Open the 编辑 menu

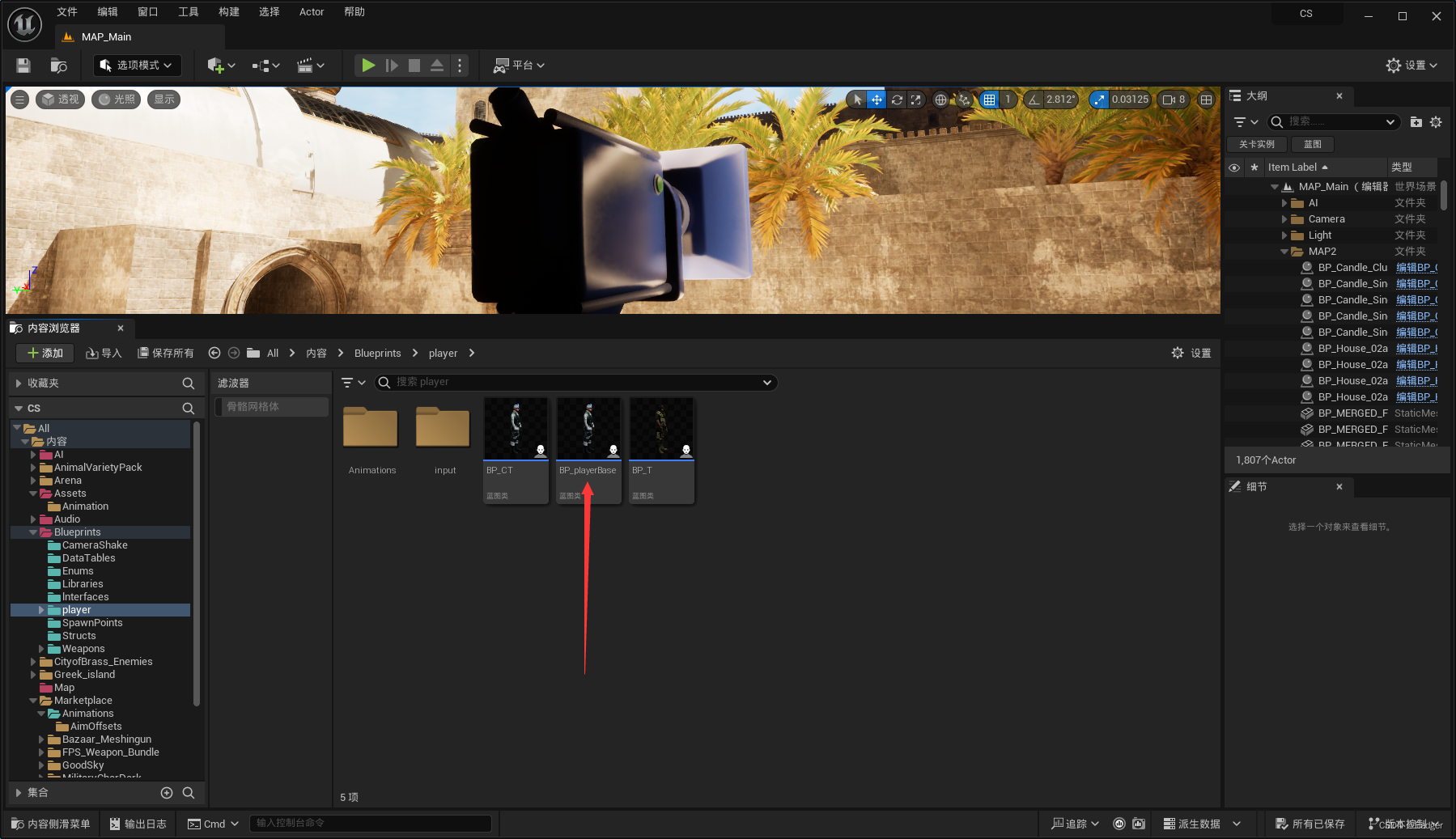click(x=108, y=12)
